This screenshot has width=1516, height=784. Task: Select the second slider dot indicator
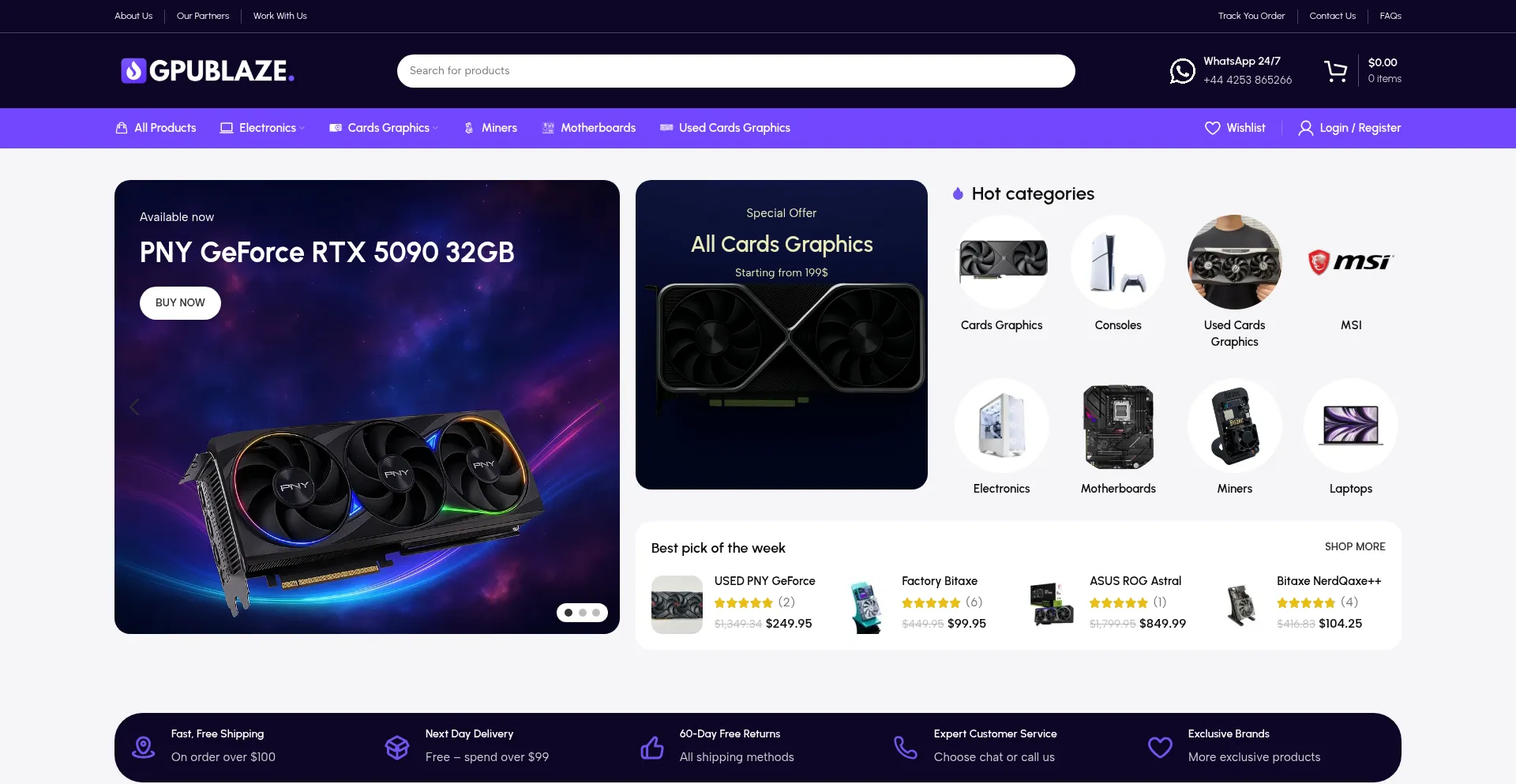[583, 613]
